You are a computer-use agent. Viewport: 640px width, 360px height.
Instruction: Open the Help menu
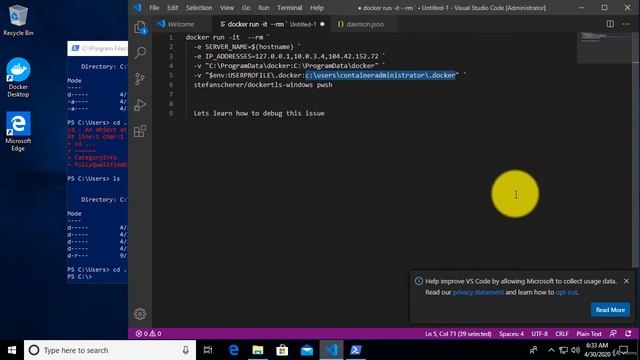tap(316, 8)
